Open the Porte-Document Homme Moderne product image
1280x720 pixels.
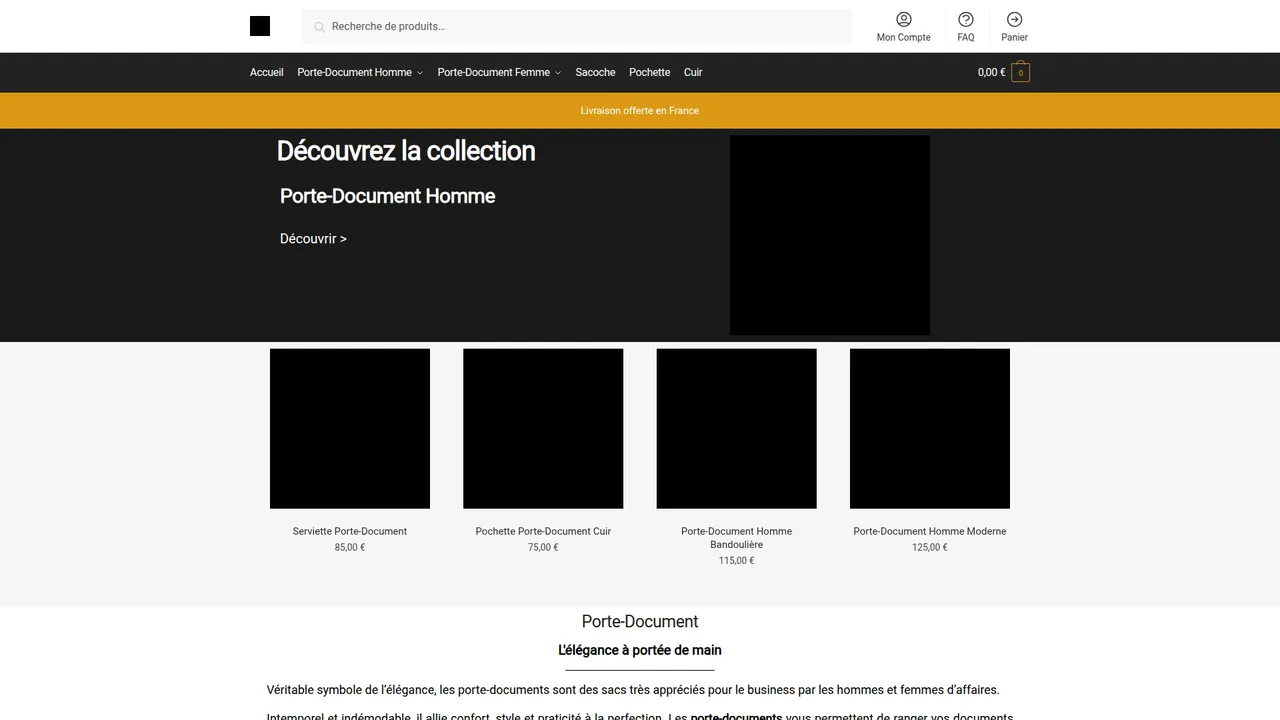(930, 428)
